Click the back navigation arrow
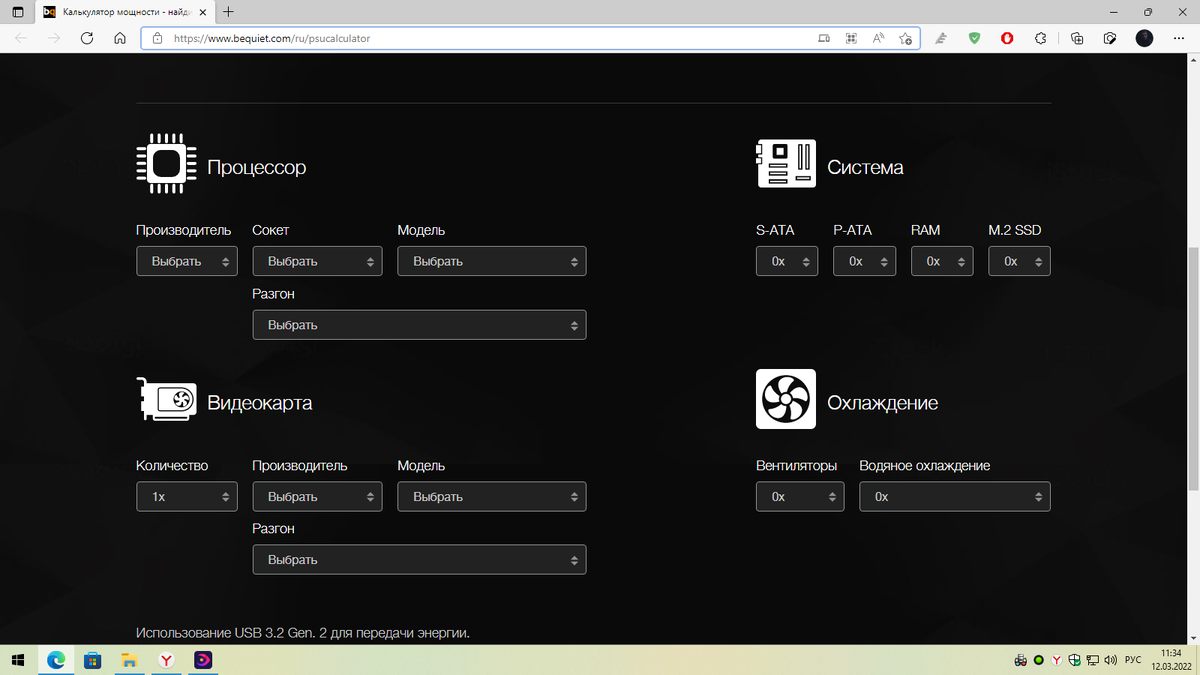 point(22,38)
